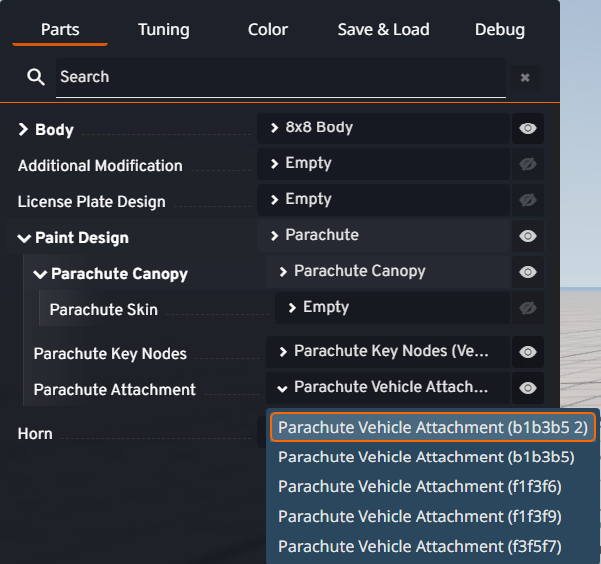This screenshot has height=564, width=601.
Task: Toggle visibility of 8x8 Body part
Action: click(528, 128)
